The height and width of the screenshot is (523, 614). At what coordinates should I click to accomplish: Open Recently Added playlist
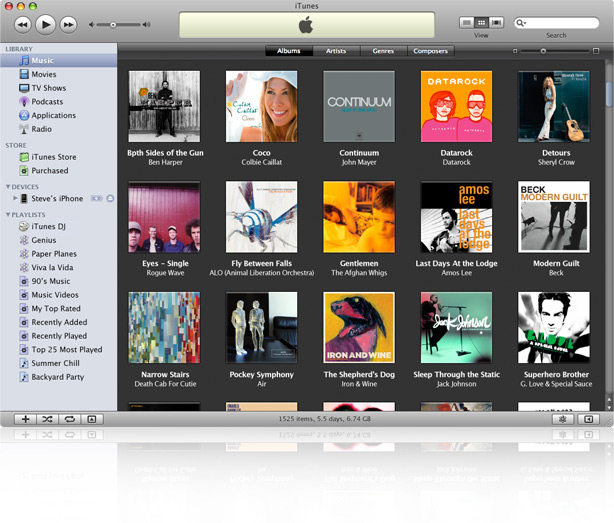(x=58, y=322)
